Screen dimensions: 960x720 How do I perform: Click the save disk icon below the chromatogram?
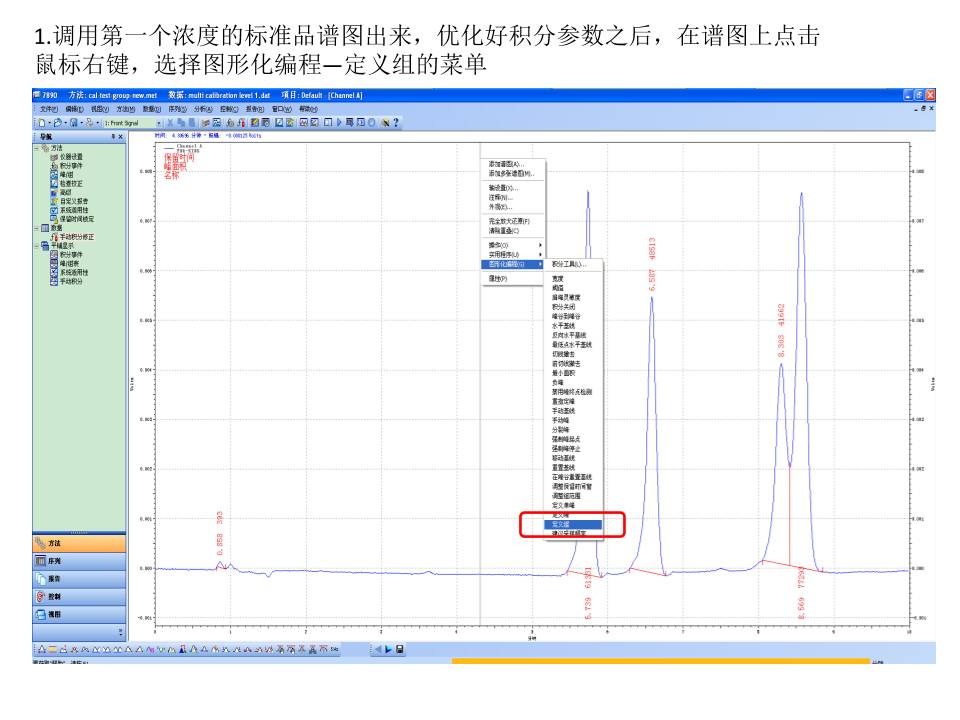(x=400, y=650)
